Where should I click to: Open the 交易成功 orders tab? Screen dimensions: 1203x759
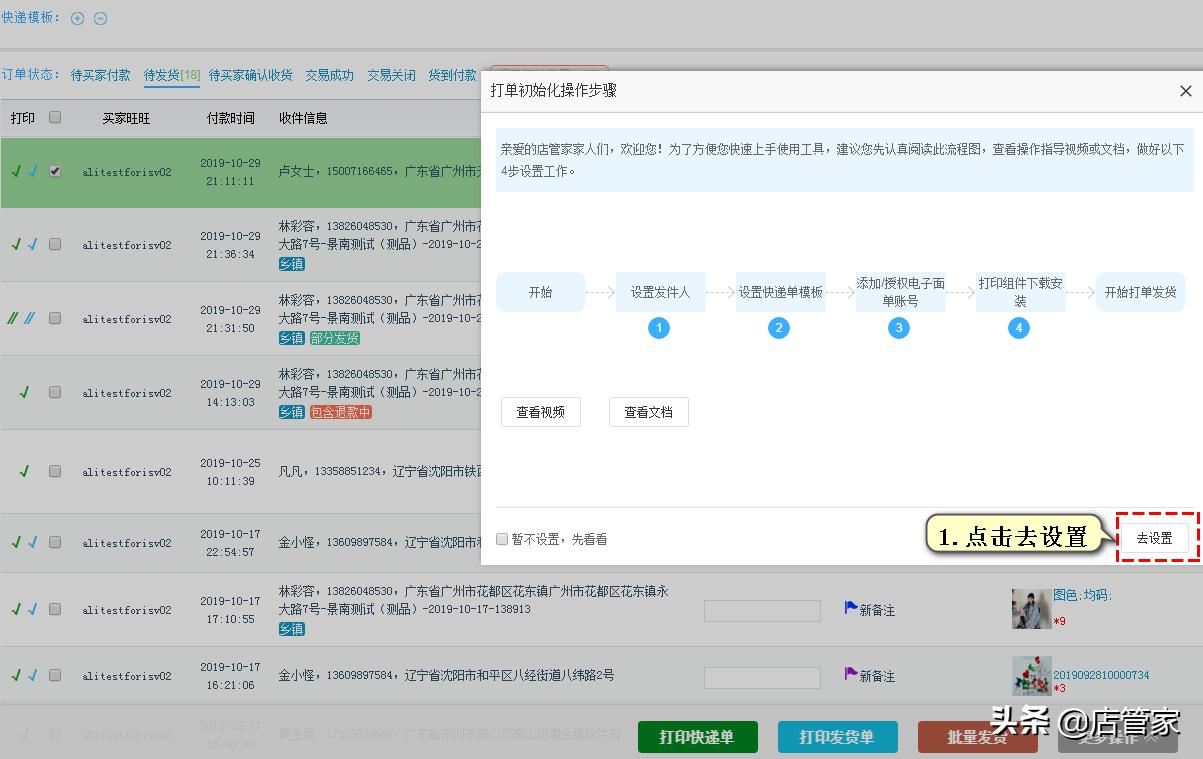[329, 74]
